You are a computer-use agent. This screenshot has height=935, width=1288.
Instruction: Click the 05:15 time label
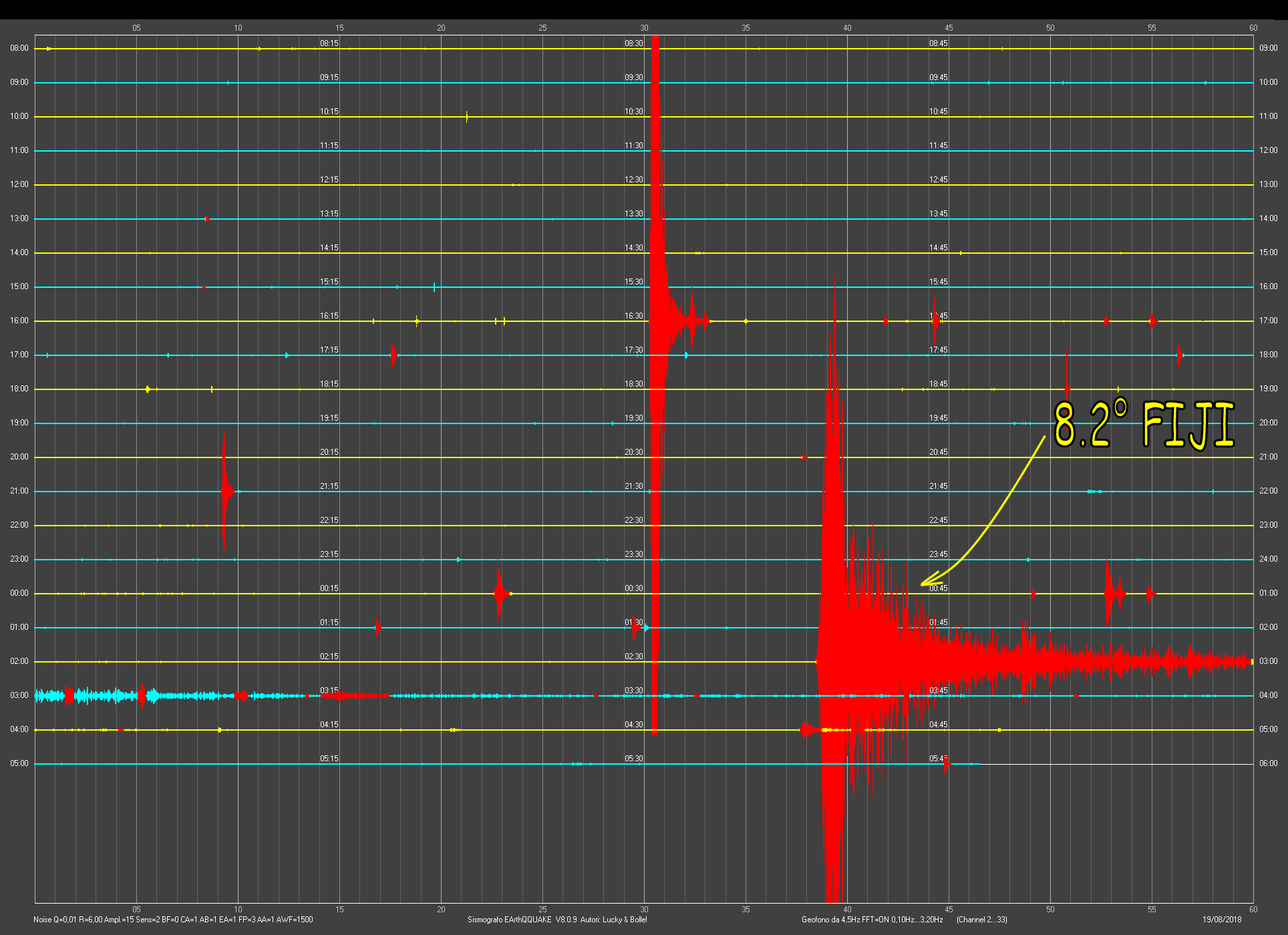pos(329,759)
